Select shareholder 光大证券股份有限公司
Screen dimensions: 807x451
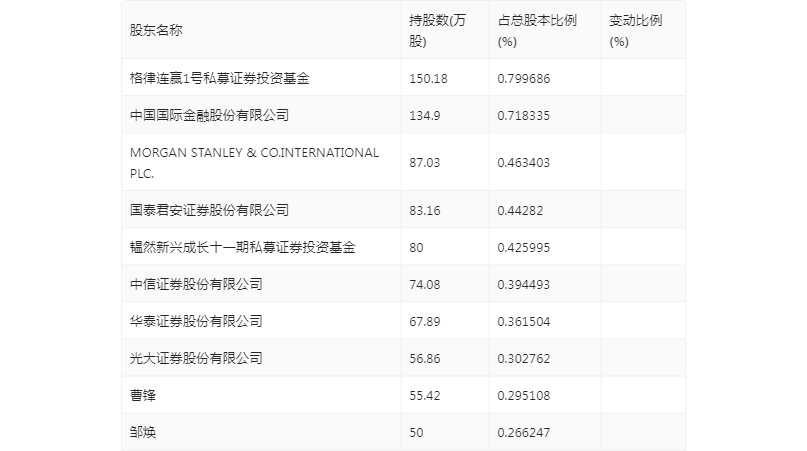(x=196, y=358)
